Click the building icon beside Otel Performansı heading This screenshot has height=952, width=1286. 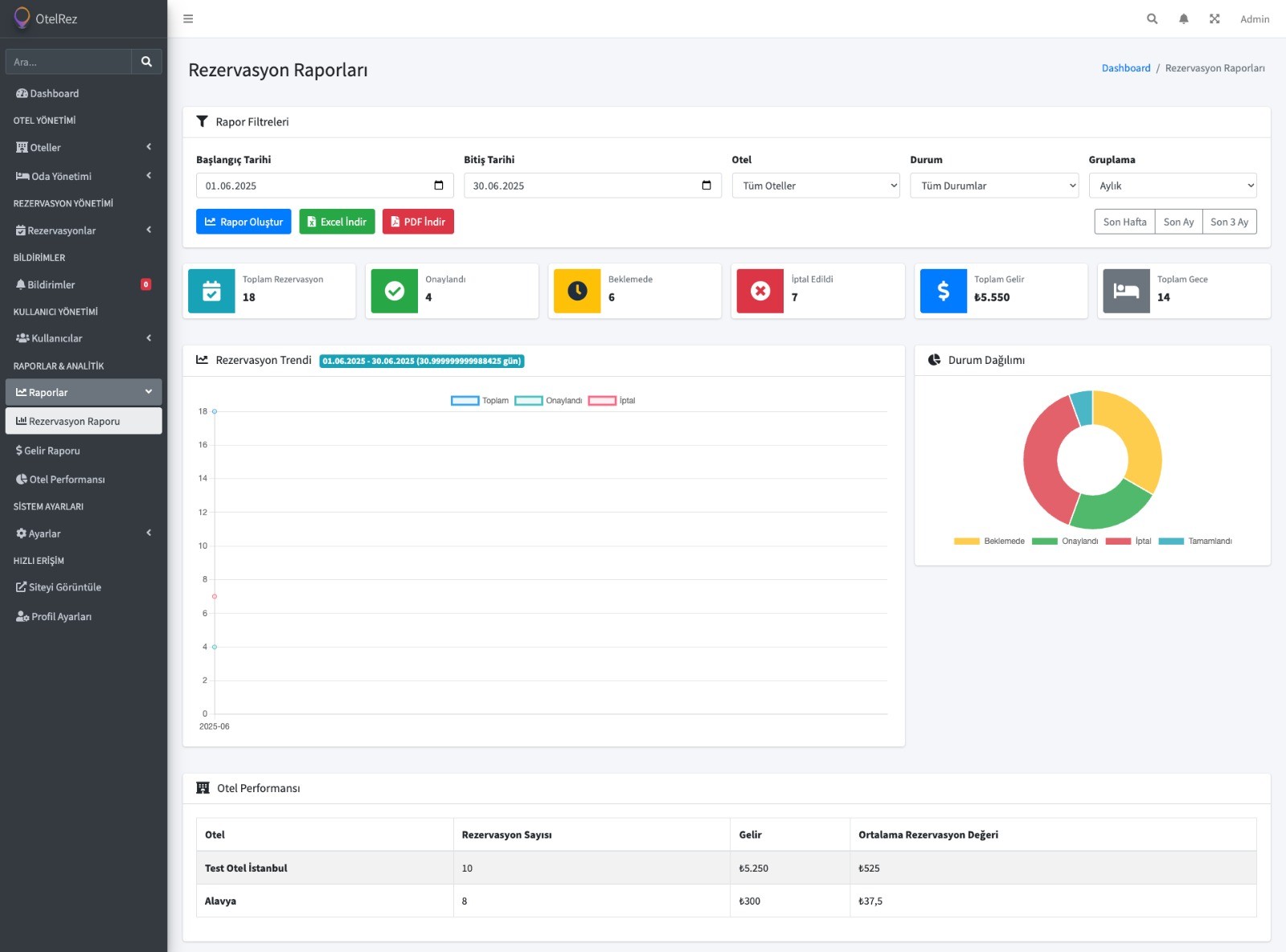pyautogui.click(x=203, y=788)
